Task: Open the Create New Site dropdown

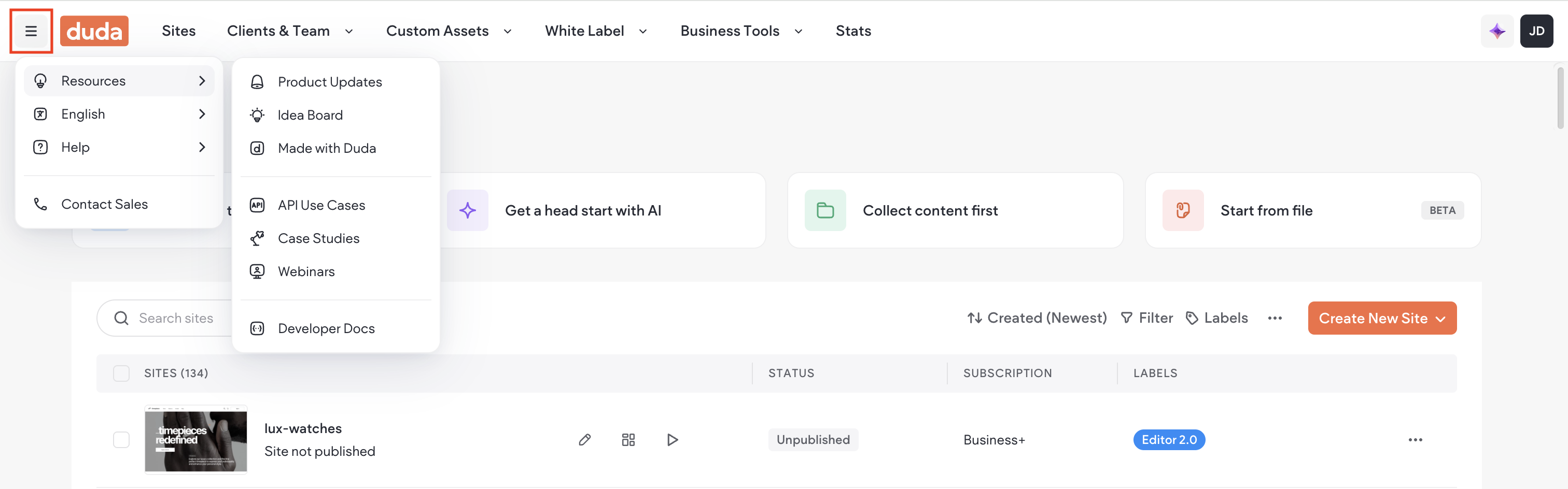Action: pos(1382,318)
